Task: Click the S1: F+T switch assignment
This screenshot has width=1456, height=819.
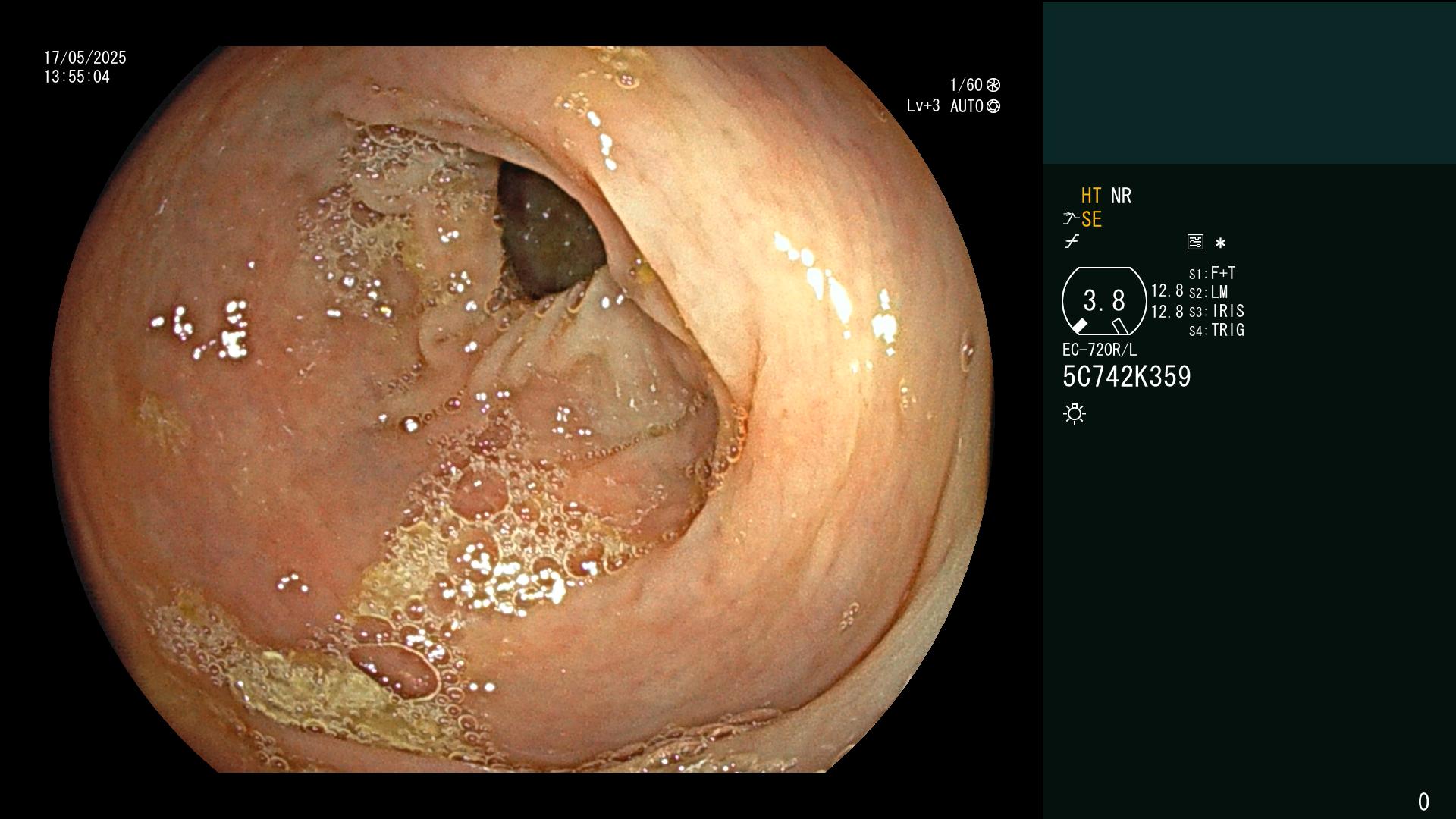Action: pyautogui.click(x=1213, y=273)
